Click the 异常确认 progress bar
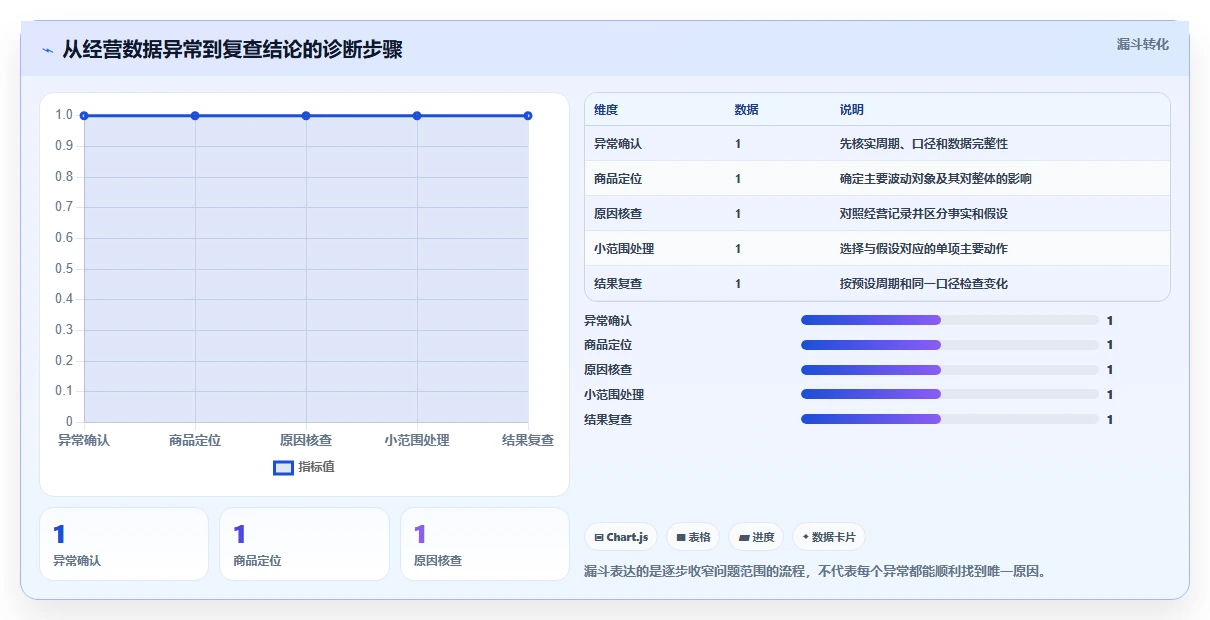 click(x=950, y=320)
